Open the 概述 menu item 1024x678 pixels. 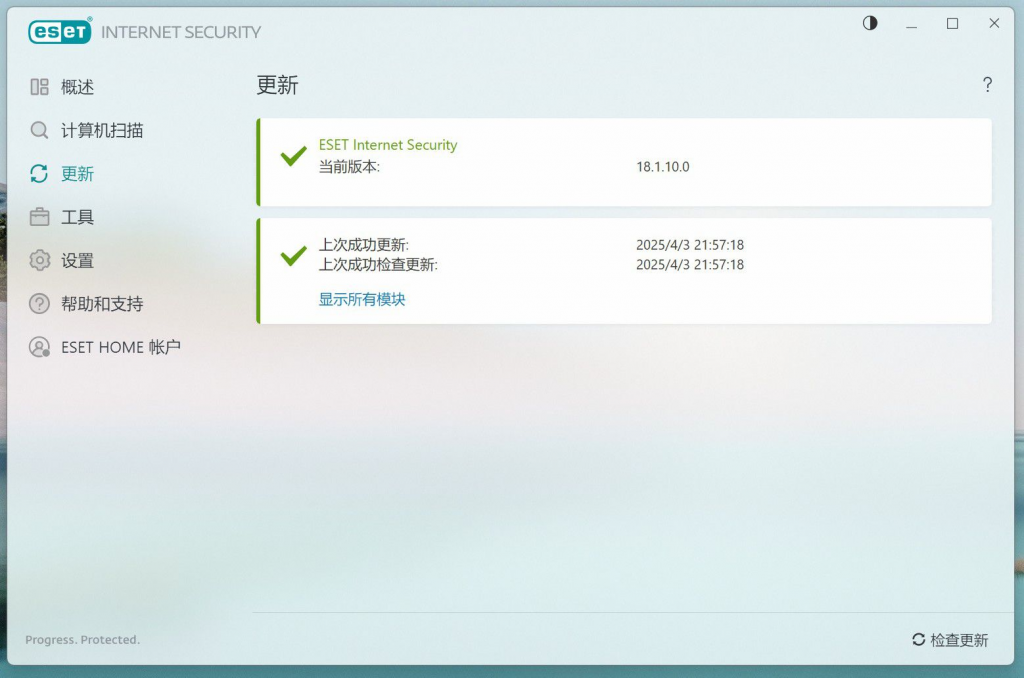(x=77, y=87)
